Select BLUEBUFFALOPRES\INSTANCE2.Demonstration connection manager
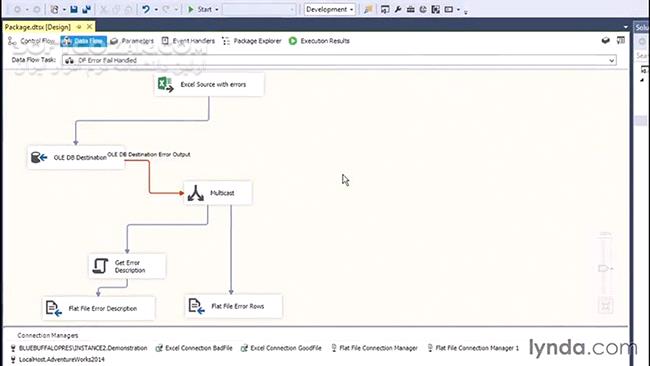The image size is (650, 366). pos(79,348)
